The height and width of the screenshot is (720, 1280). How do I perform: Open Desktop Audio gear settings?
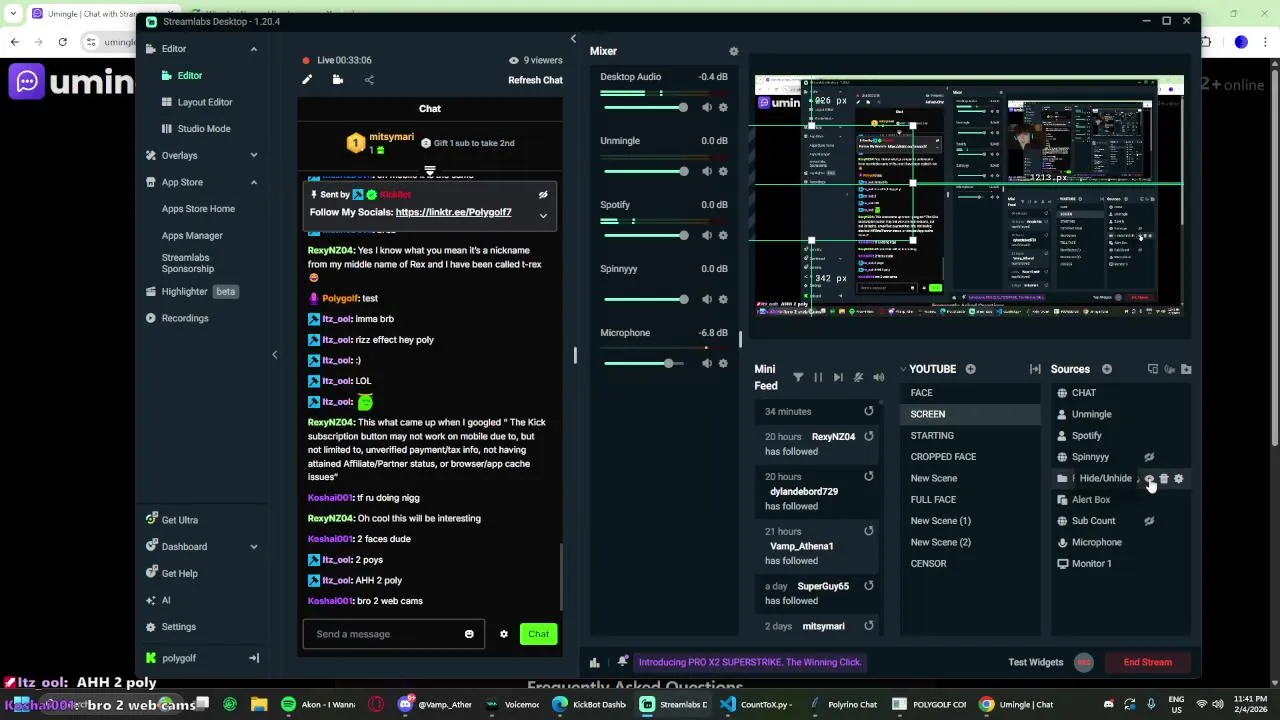(x=723, y=107)
